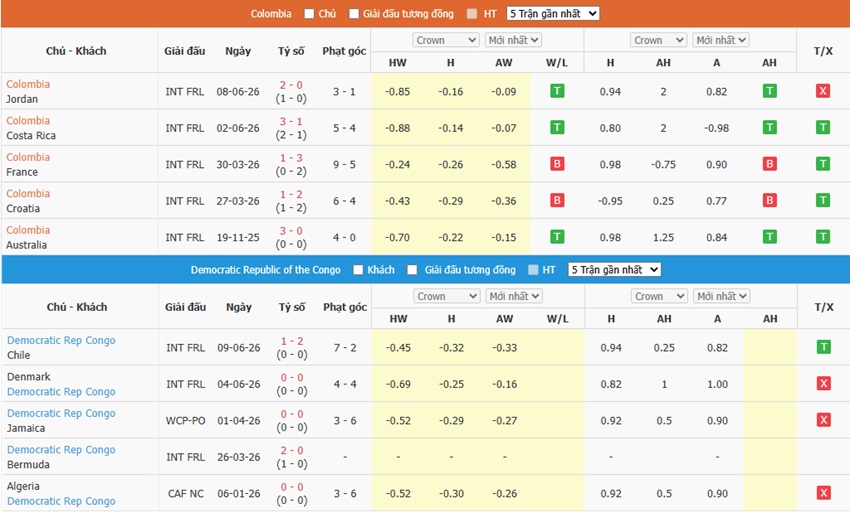
Task: Click red B W/L icon in Croatia row
Action: (557, 200)
